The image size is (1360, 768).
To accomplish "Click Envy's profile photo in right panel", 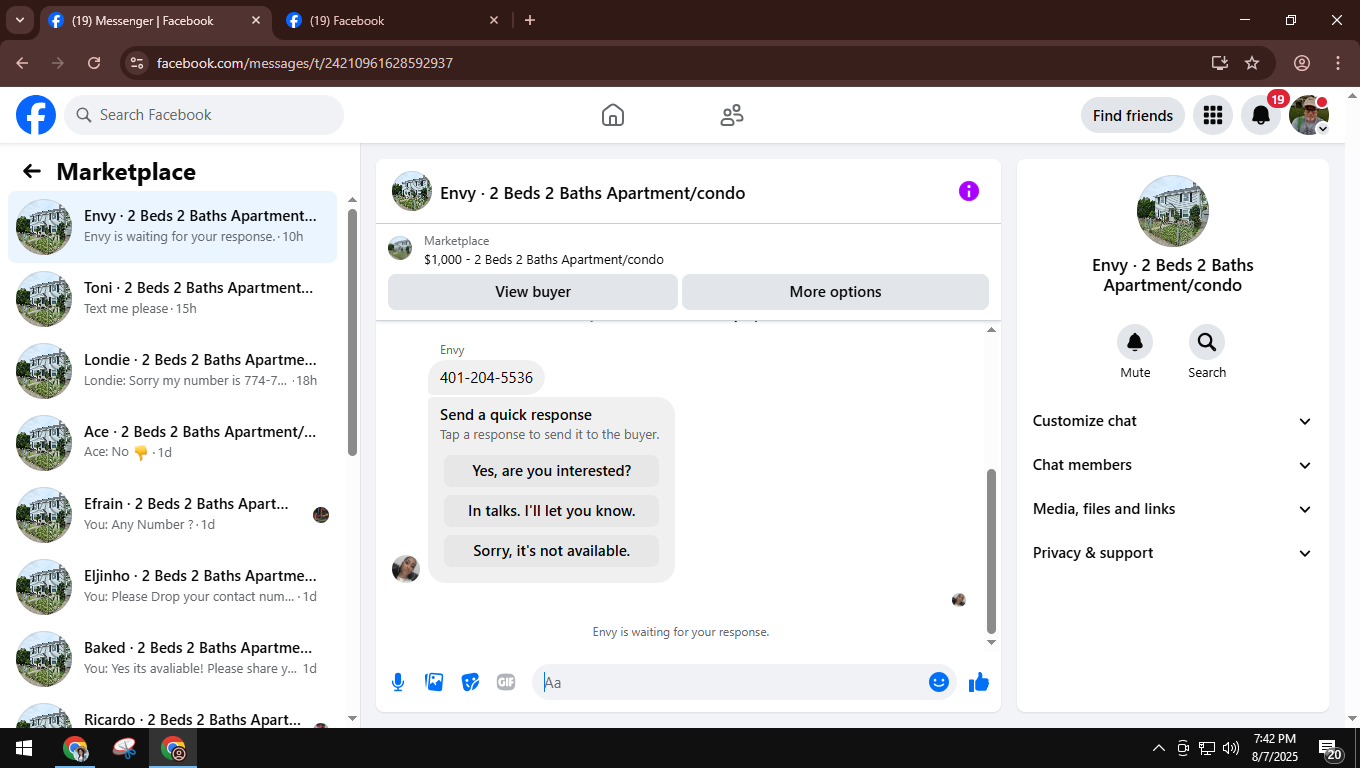I will 1173,211.
